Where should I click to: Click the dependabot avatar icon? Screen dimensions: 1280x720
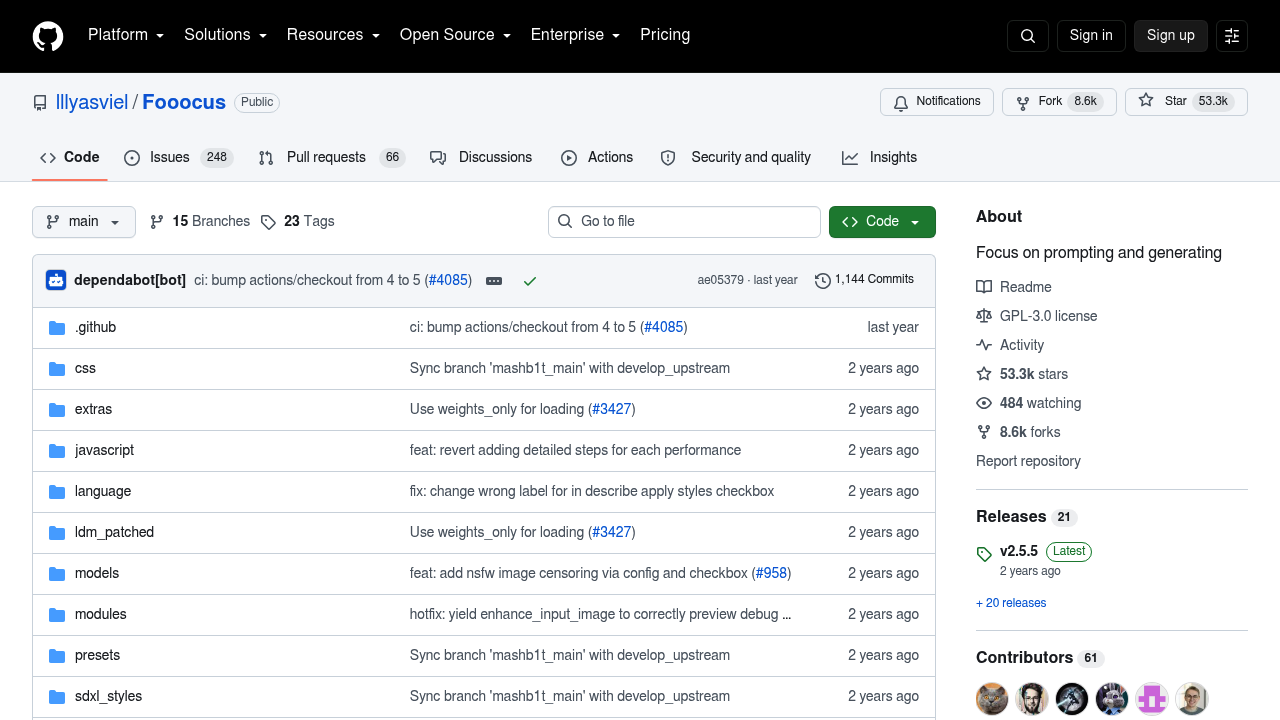pyautogui.click(x=56, y=280)
